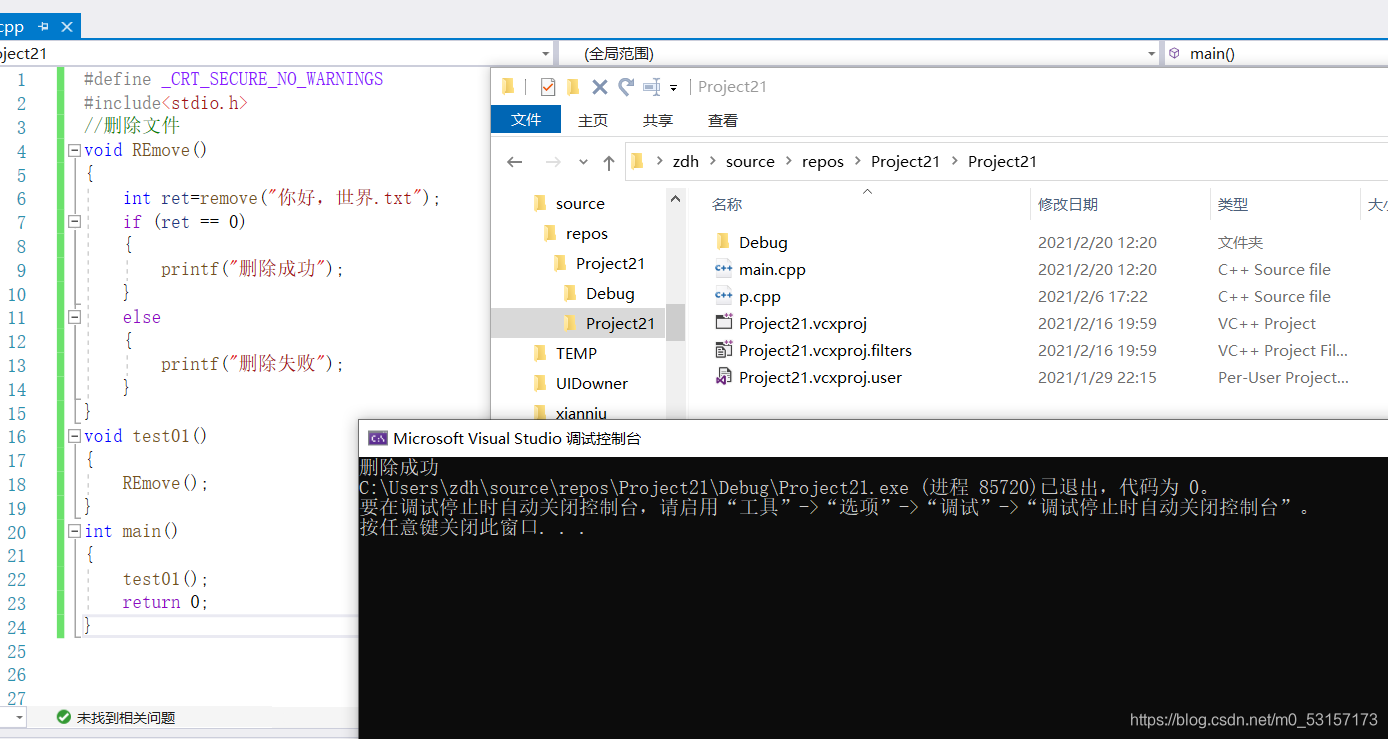1388x739 pixels.
Task: Collapse the REmove() function at line 4
Action: 74,151
